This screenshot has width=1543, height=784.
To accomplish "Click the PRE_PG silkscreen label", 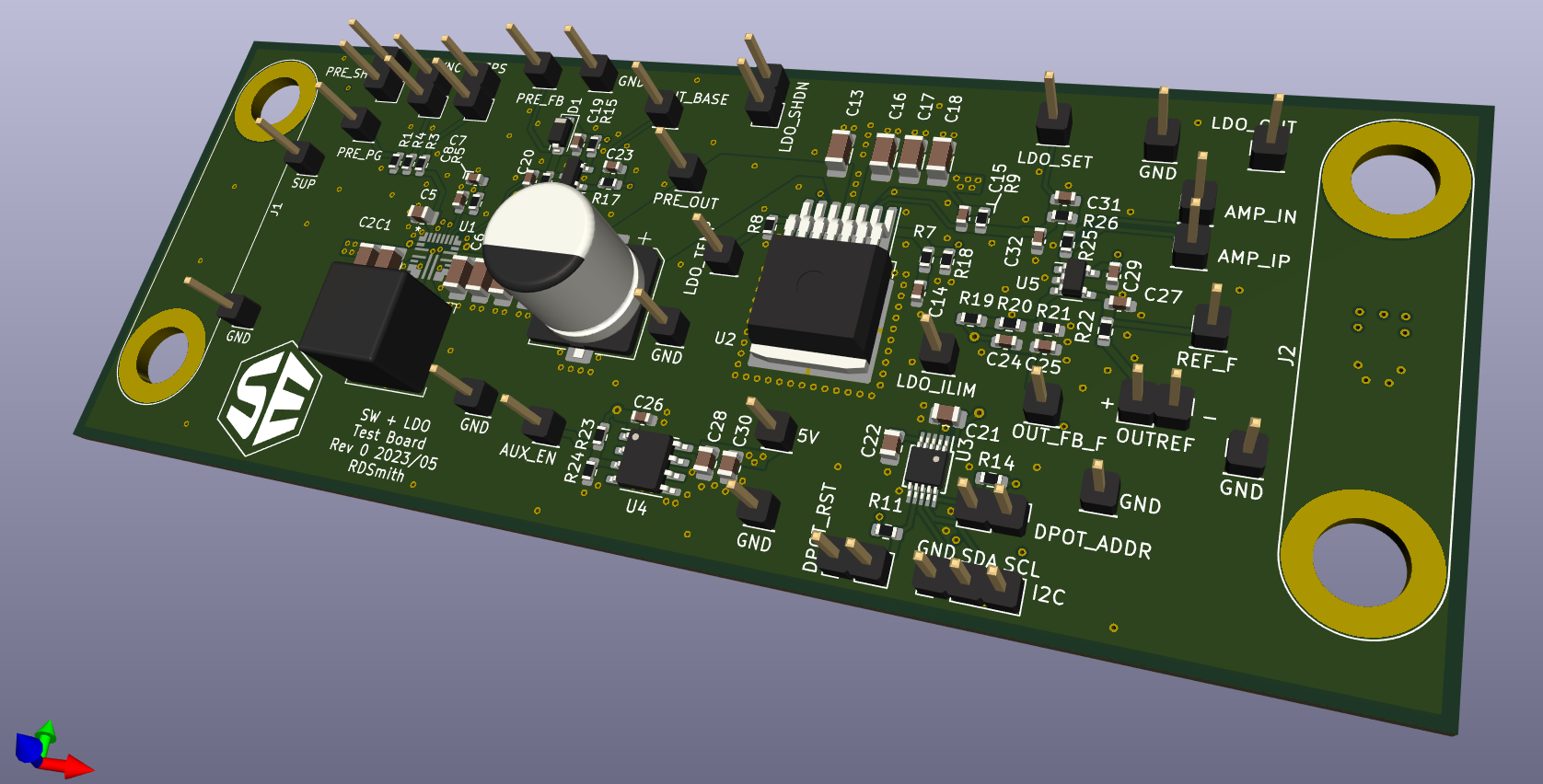I will (359, 154).
